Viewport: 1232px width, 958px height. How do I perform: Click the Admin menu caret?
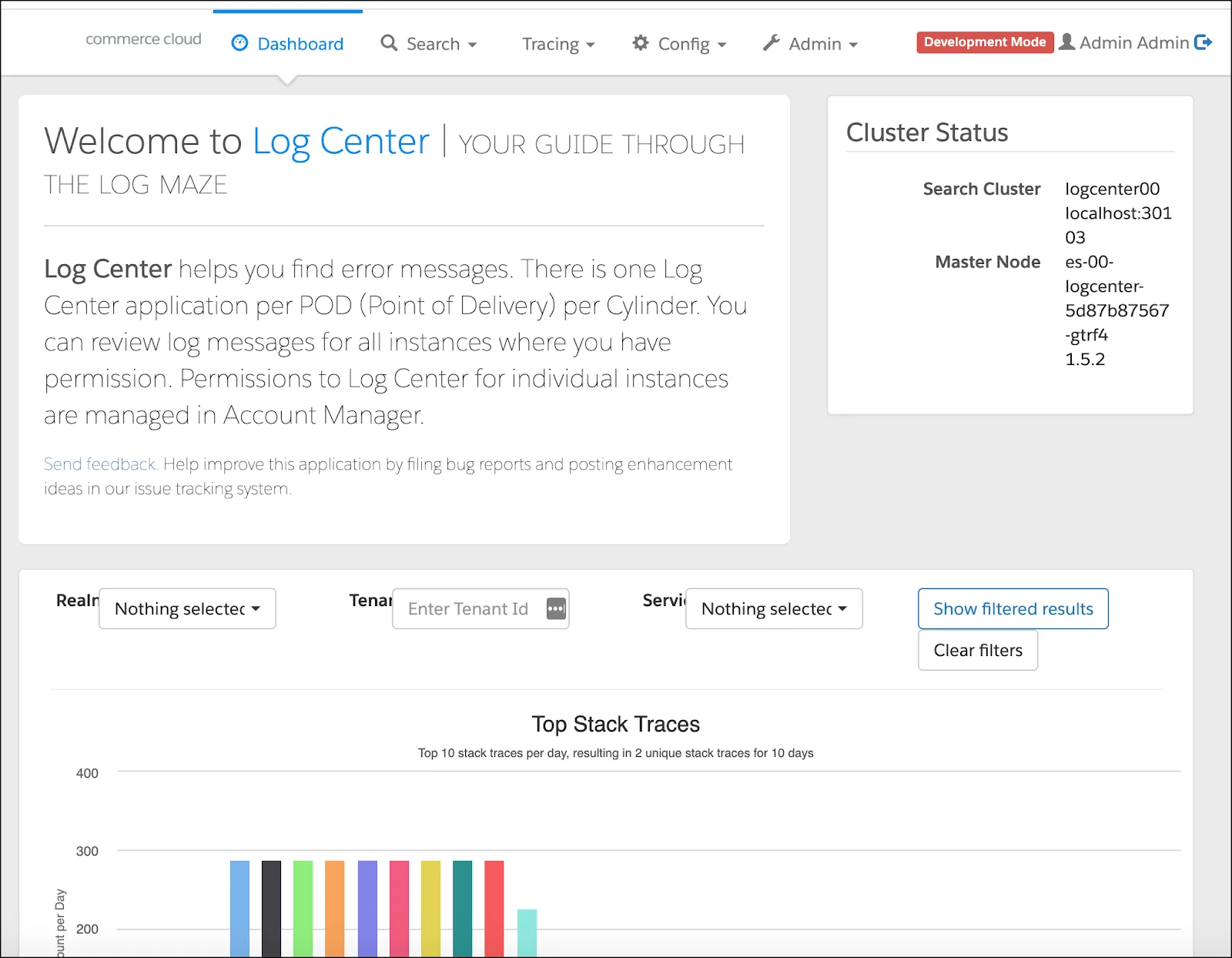853,45
